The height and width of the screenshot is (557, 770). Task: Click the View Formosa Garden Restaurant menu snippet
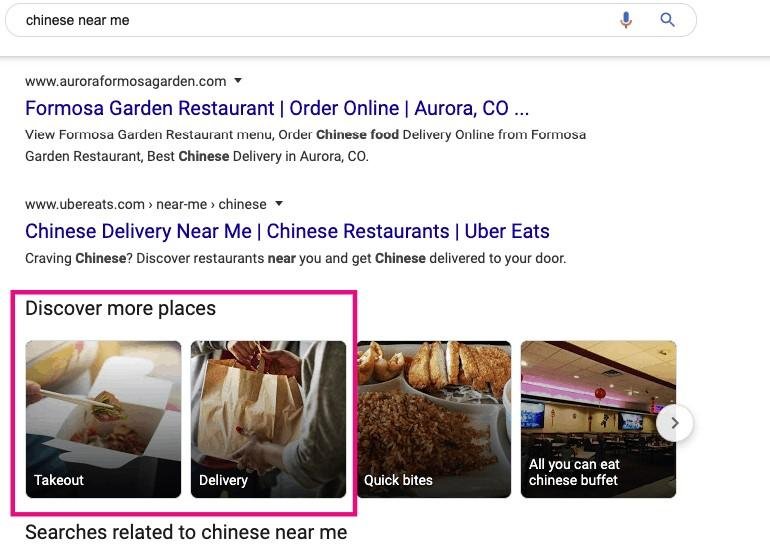pos(305,145)
